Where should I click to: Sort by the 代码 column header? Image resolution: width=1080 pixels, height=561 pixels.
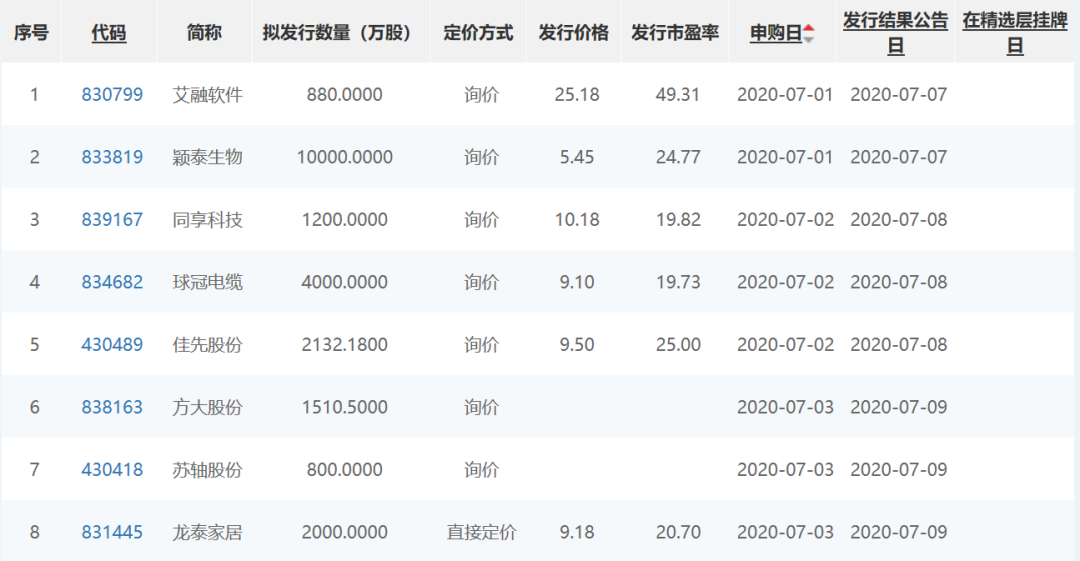pyautogui.click(x=109, y=32)
